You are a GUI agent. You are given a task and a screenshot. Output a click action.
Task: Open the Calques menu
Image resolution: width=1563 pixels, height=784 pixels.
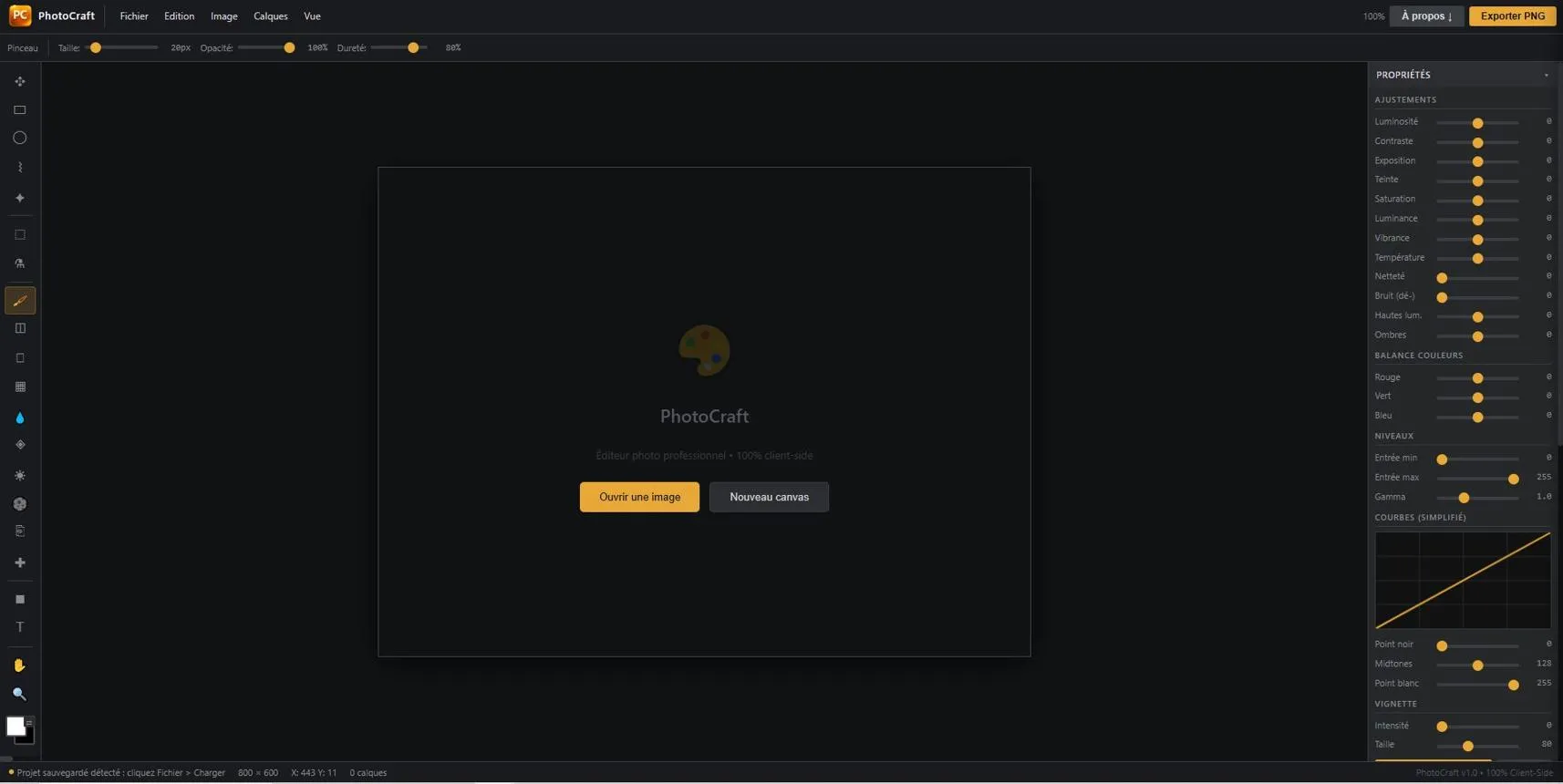tap(271, 16)
